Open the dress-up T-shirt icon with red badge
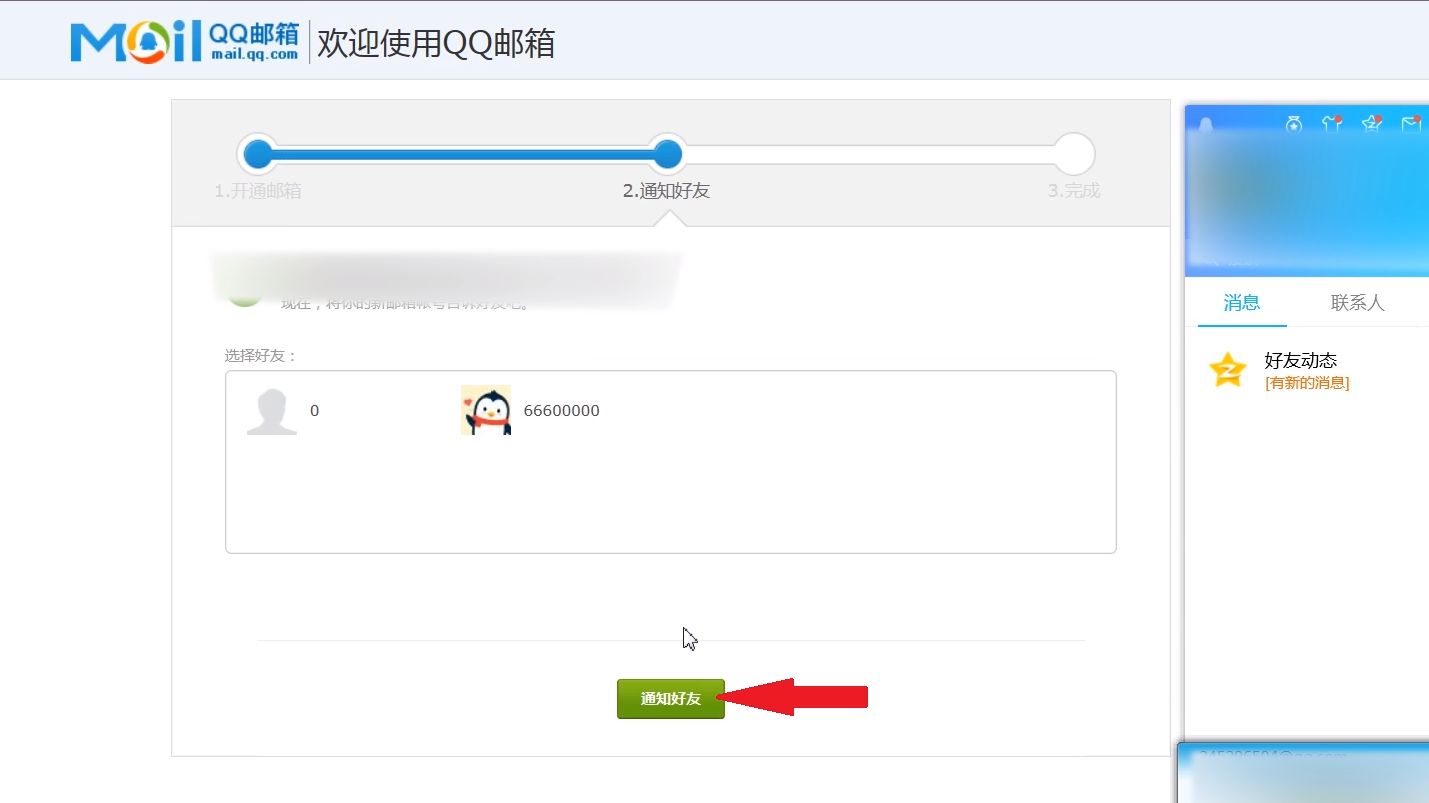The width and height of the screenshot is (1429, 803). (x=1333, y=123)
